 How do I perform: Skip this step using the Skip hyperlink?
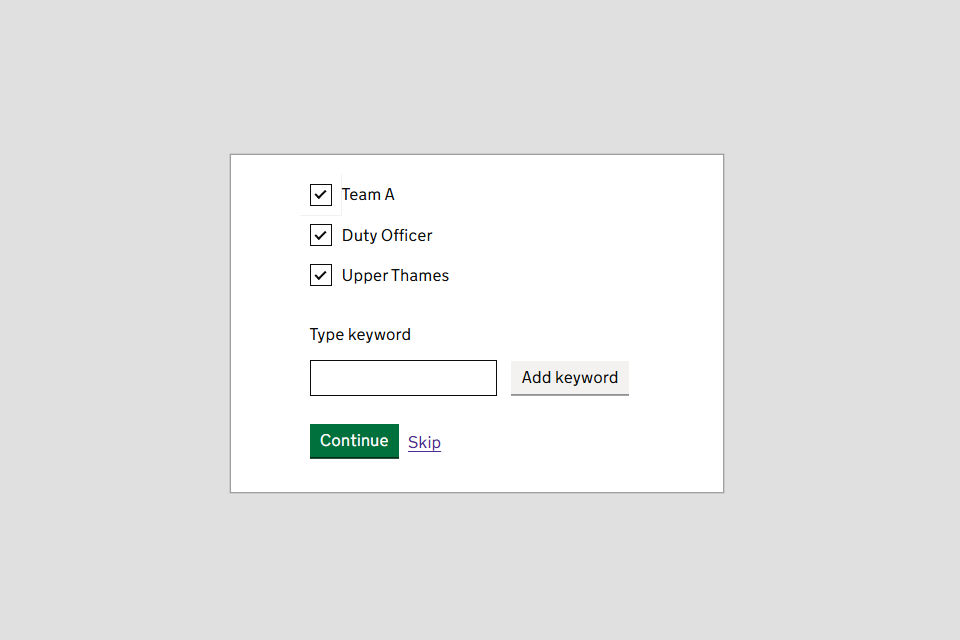point(424,442)
